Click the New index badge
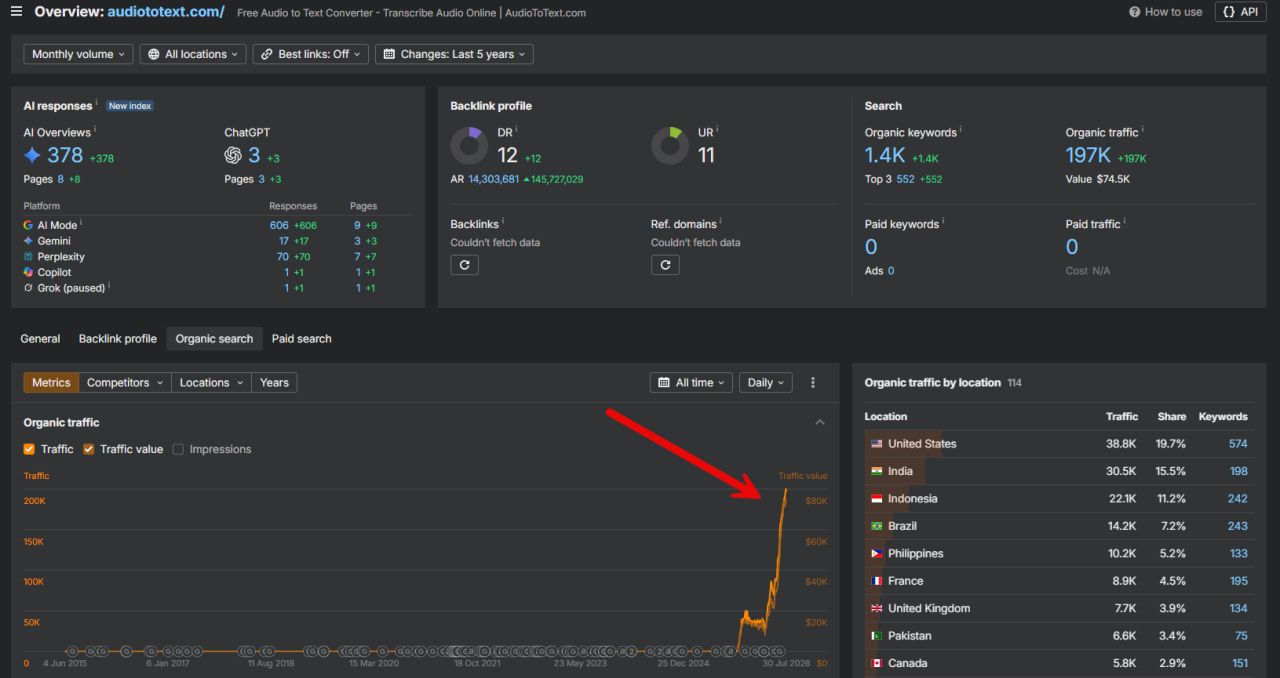The image size is (1280, 678). pos(130,106)
